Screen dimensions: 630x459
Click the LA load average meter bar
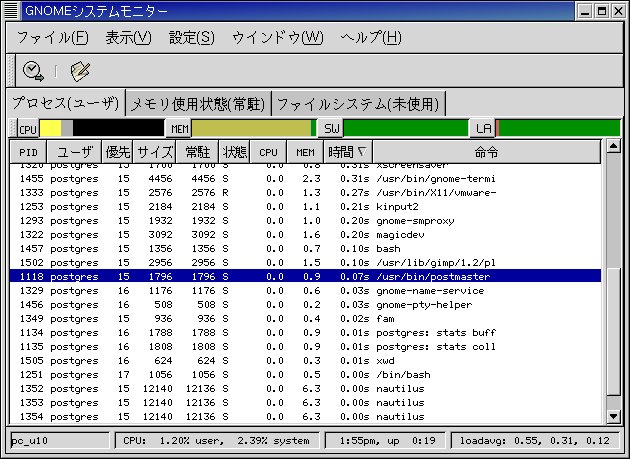tap(558, 128)
